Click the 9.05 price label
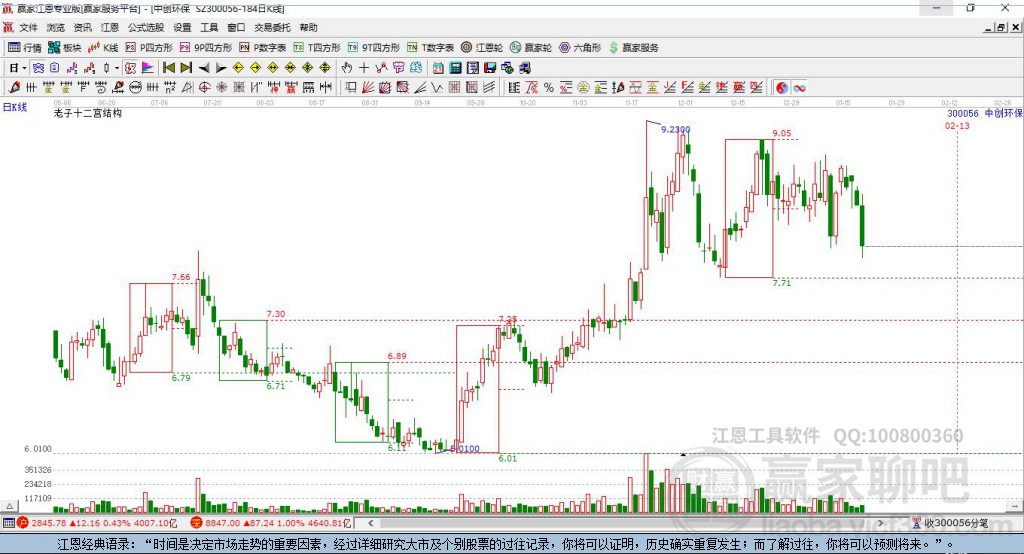Viewport: 1024px width, 554px height. 782,133
